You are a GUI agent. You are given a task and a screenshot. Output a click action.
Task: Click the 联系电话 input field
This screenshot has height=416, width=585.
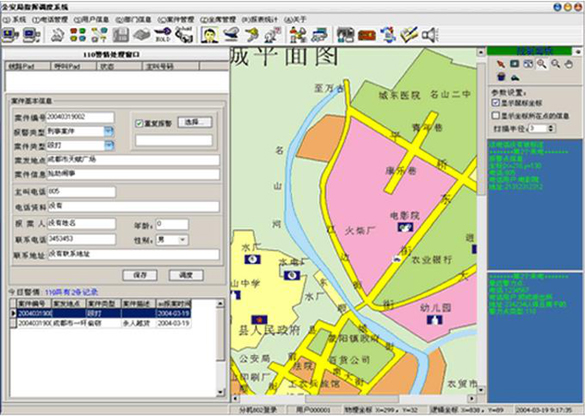click(81, 239)
